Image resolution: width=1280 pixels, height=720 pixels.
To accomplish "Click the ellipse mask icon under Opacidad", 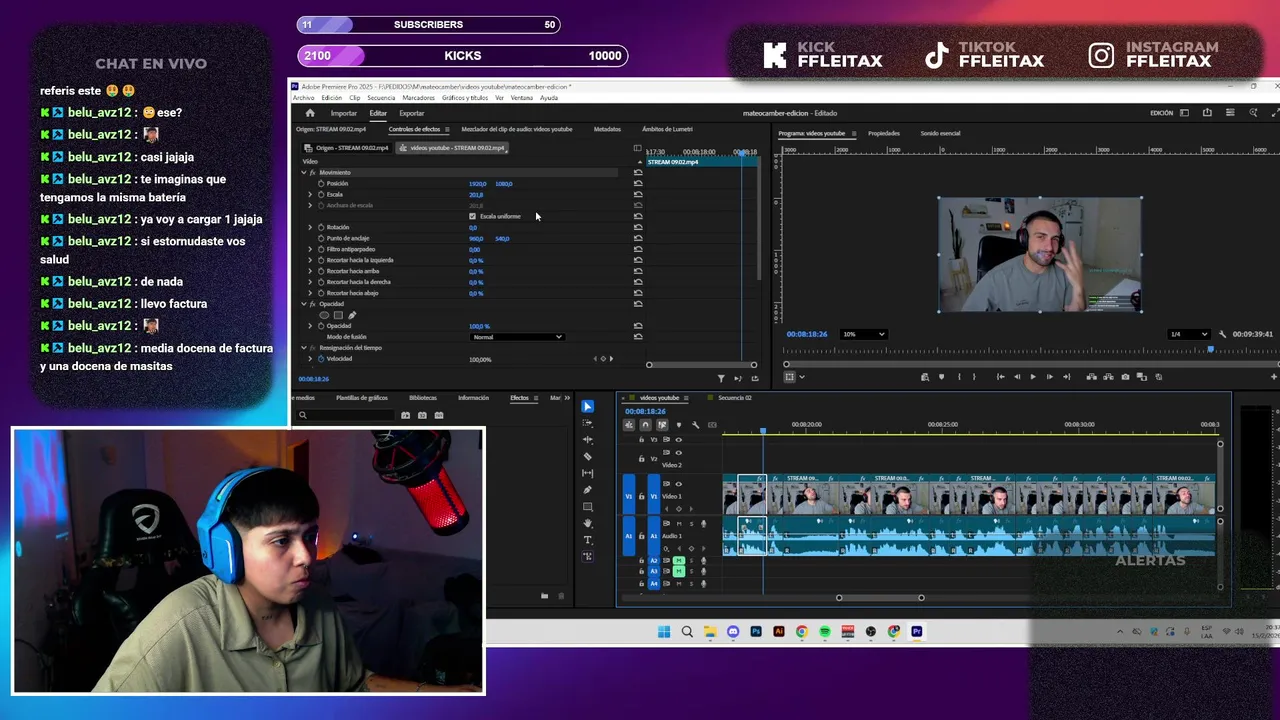I will point(324,315).
